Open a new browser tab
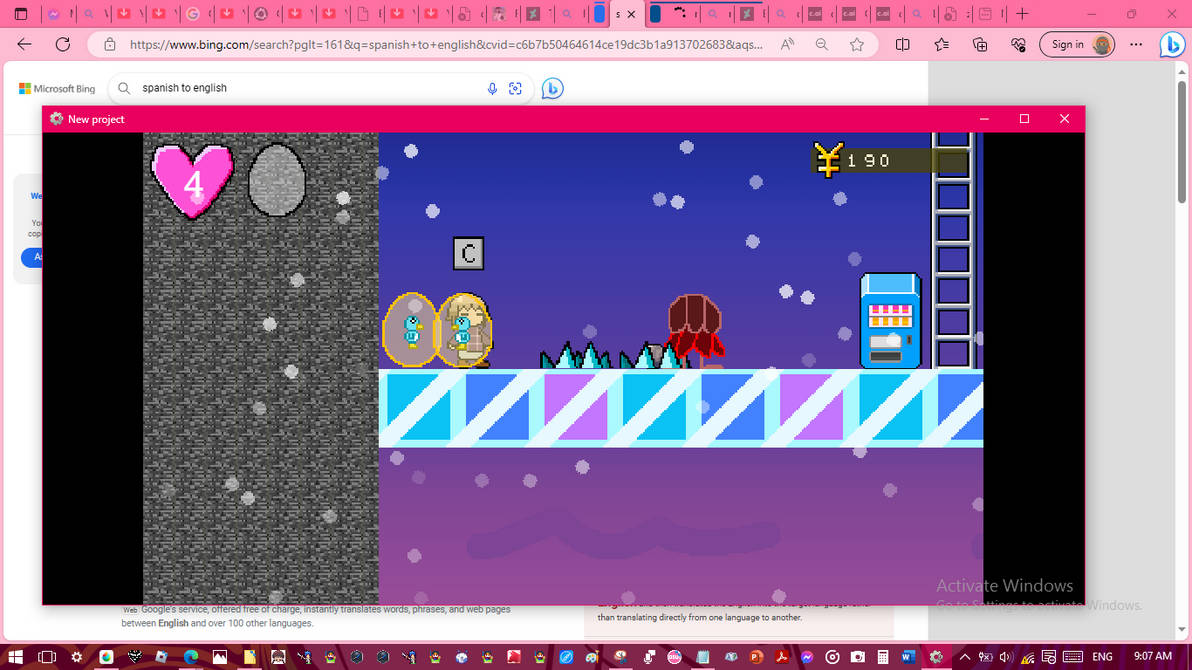The image size is (1192, 670). (x=1022, y=14)
